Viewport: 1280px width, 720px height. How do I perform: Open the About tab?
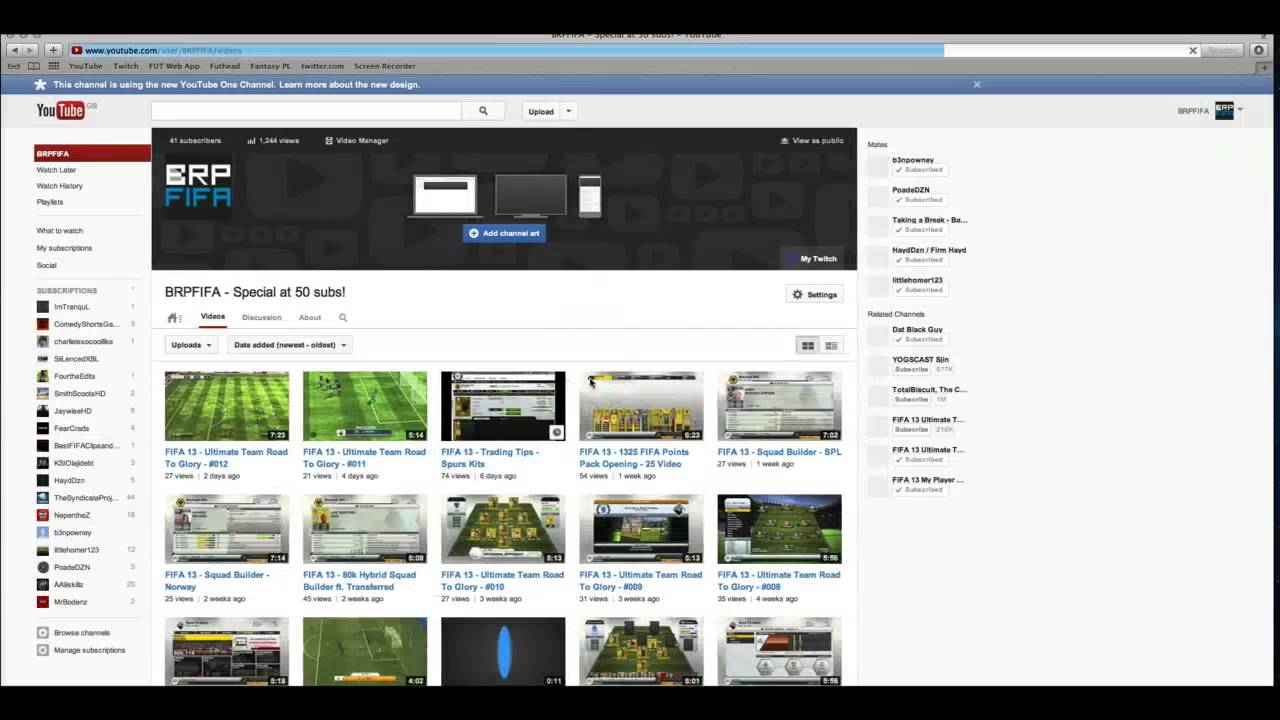click(310, 318)
